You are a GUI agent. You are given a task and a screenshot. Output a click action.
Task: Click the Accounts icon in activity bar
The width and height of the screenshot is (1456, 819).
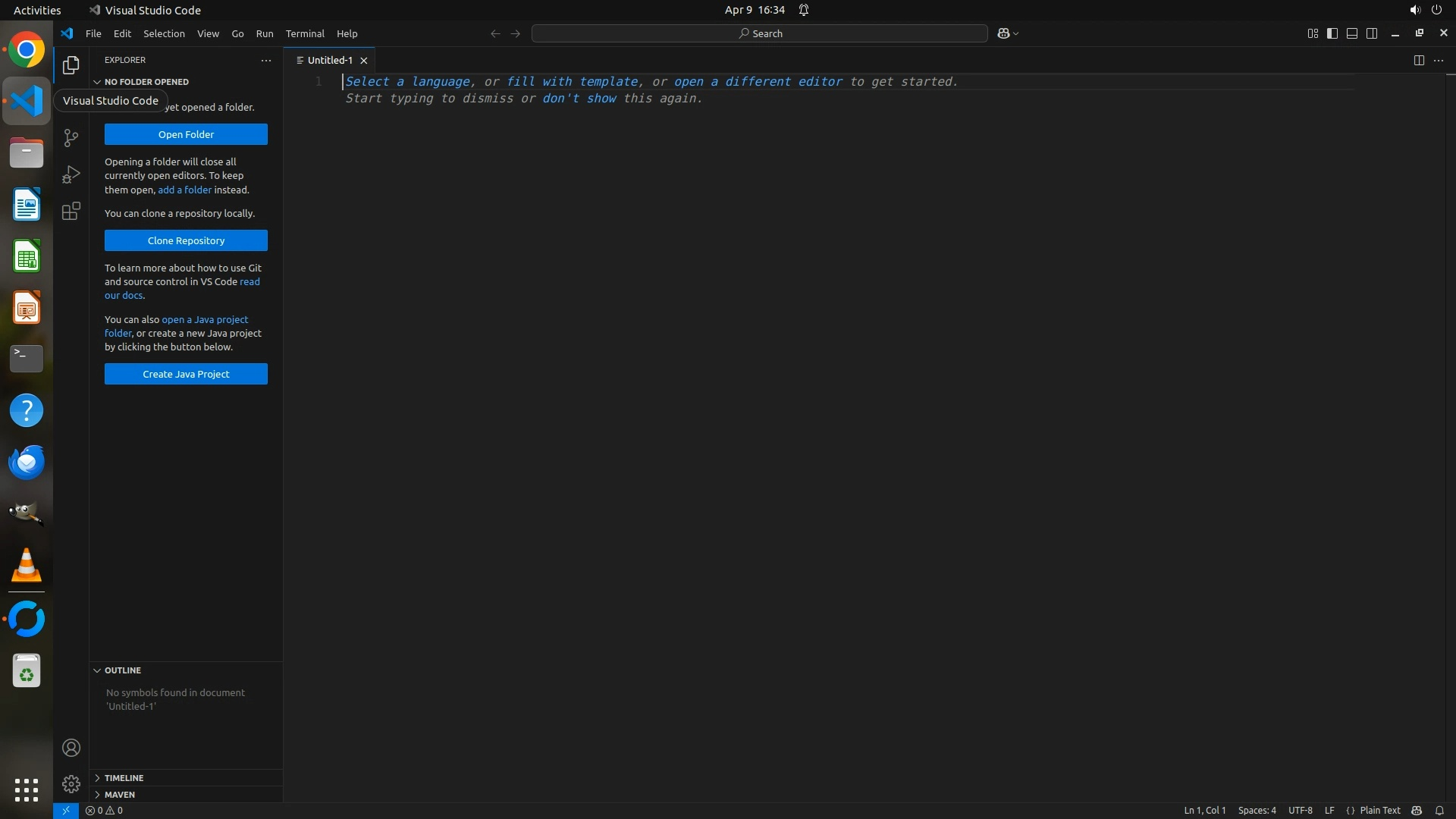pyautogui.click(x=71, y=748)
